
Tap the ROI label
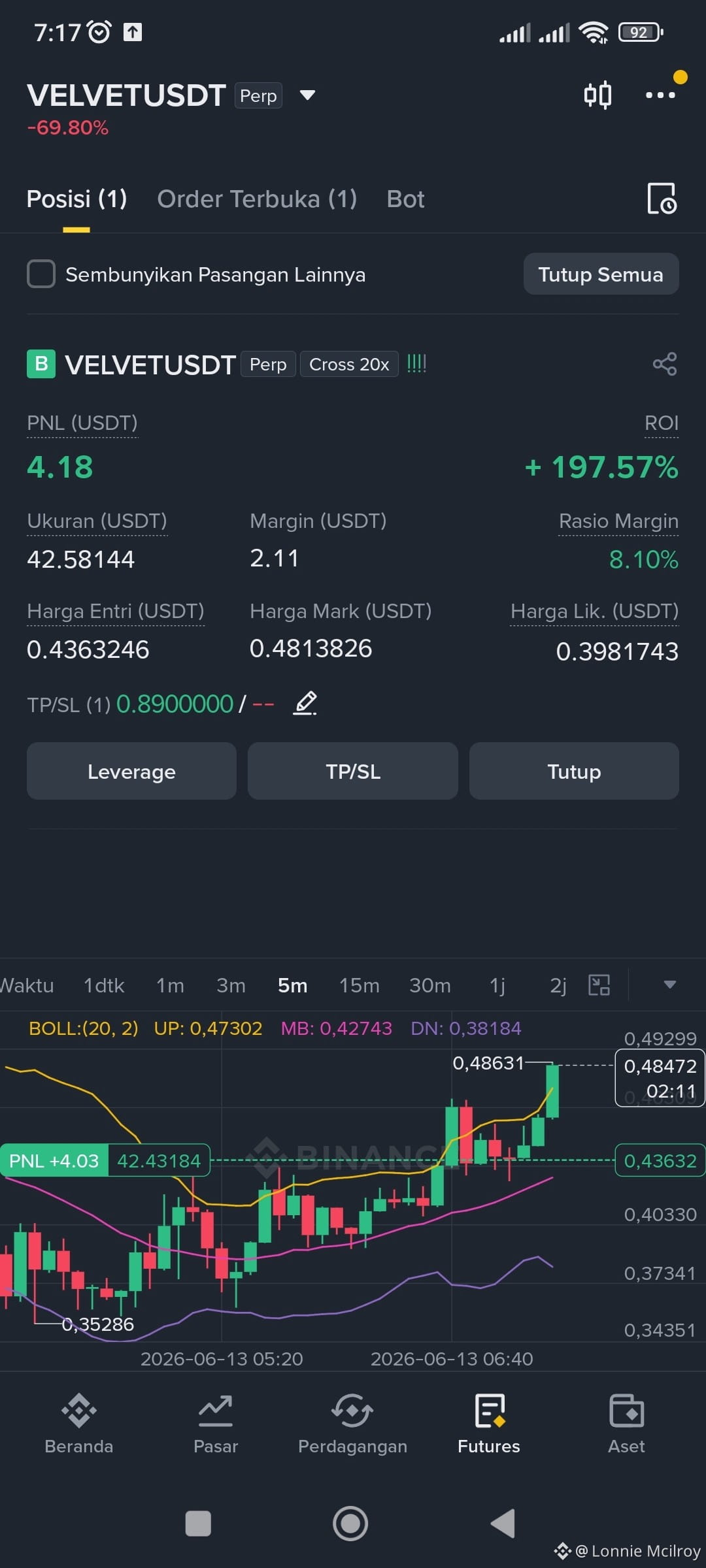pos(662,423)
